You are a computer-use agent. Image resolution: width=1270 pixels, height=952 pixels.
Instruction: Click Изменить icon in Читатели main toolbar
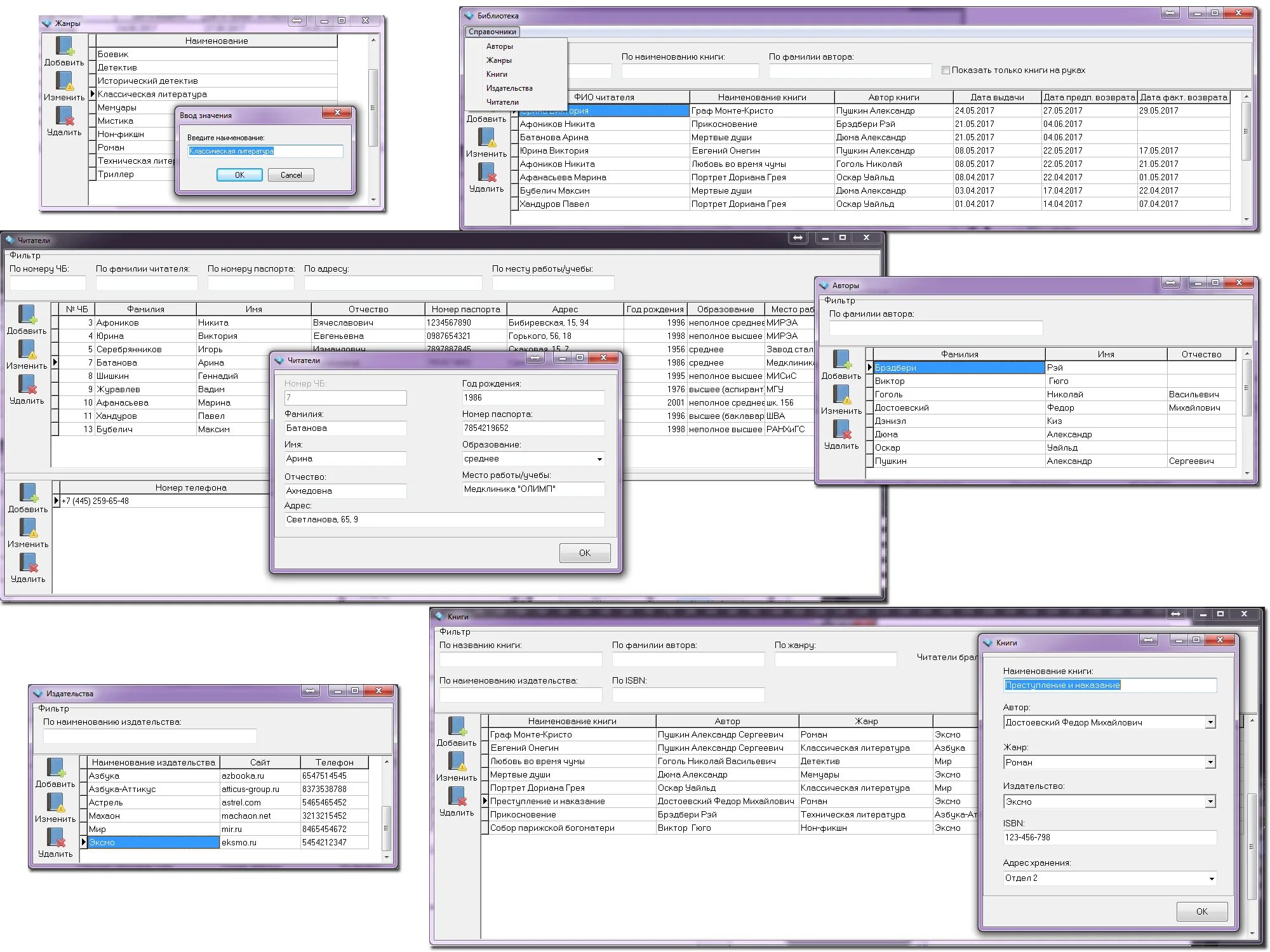(27, 350)
